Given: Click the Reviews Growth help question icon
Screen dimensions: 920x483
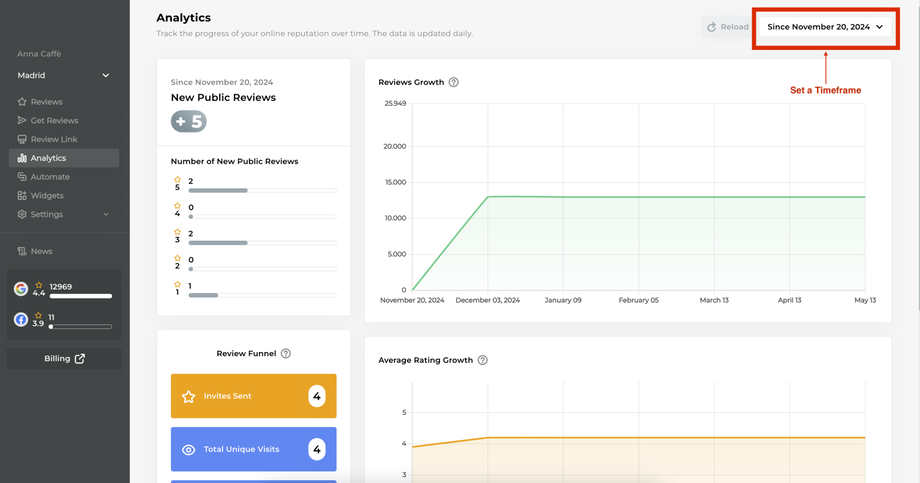Looking at the screenshot, I should pos(454,82).
